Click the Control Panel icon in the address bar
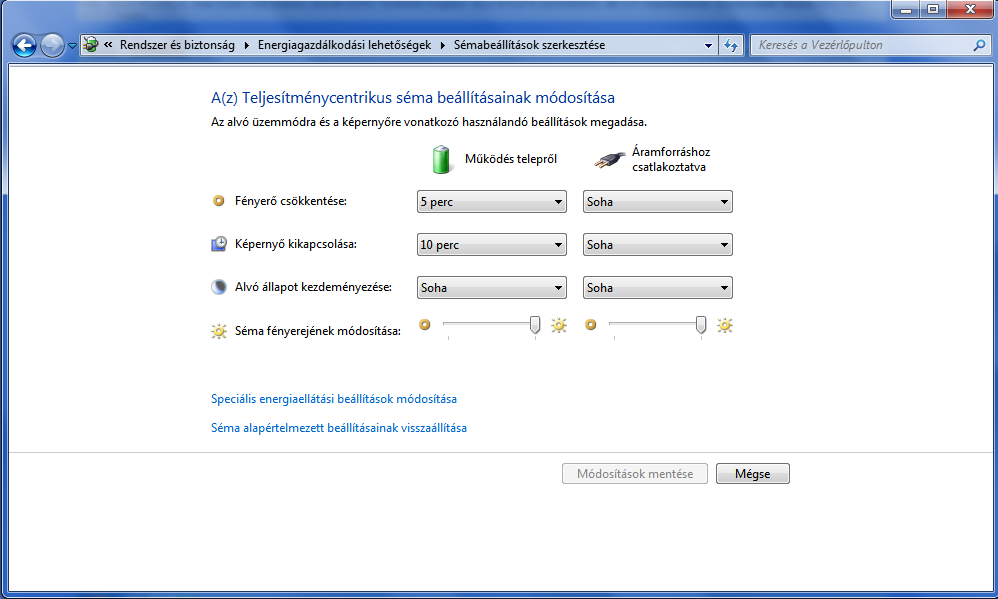 (x=91, y=45)
